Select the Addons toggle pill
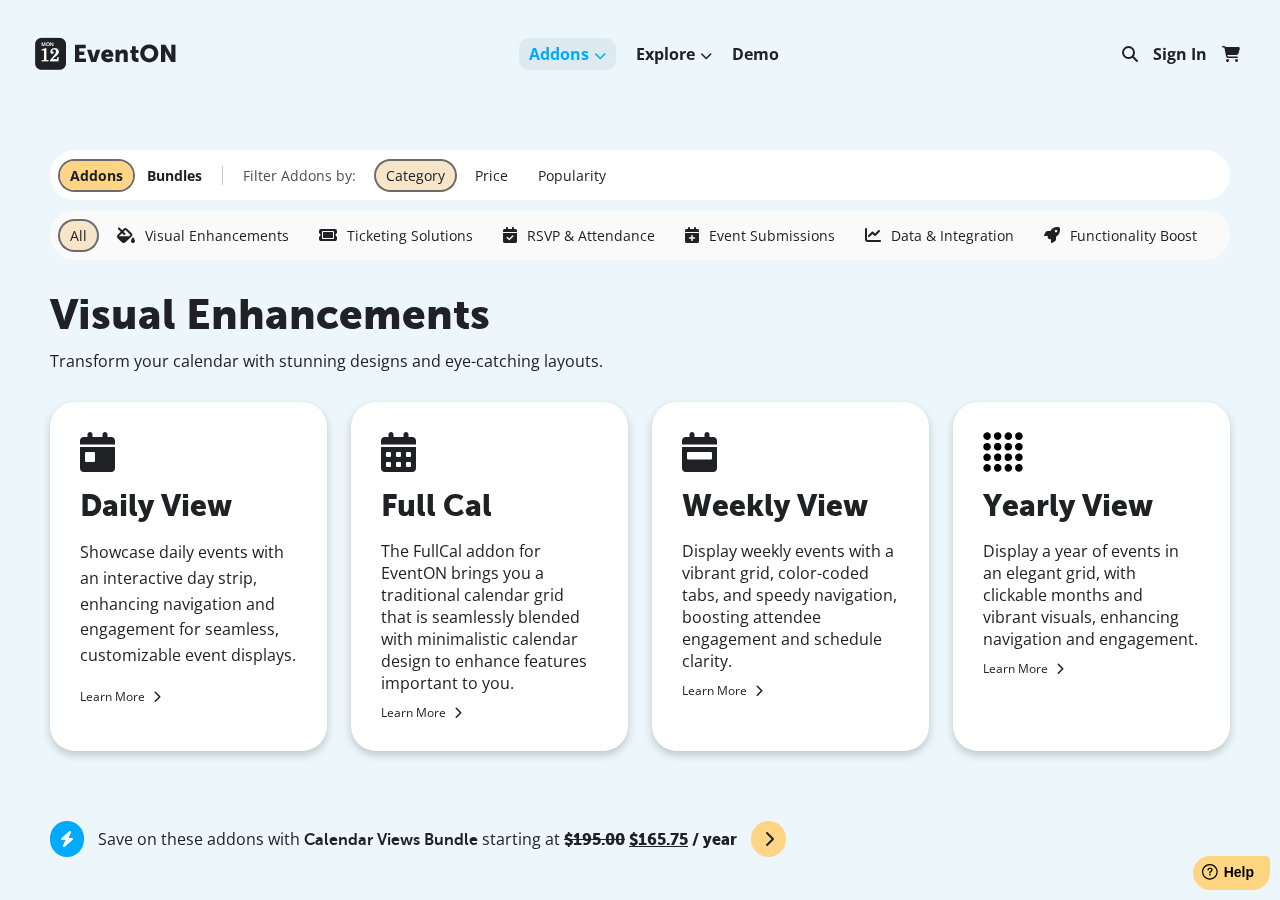The height and width of the screenshot is (900, 1280). coord(96,175)
